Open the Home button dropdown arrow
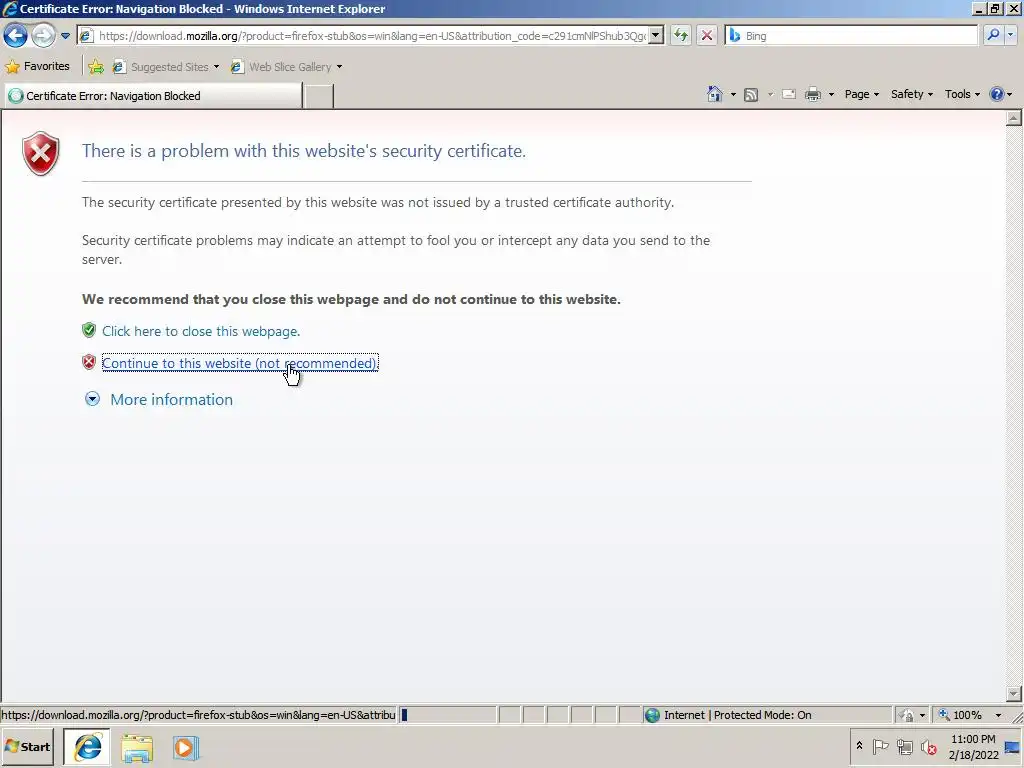 pyautogui.click(x=733, y=95)
